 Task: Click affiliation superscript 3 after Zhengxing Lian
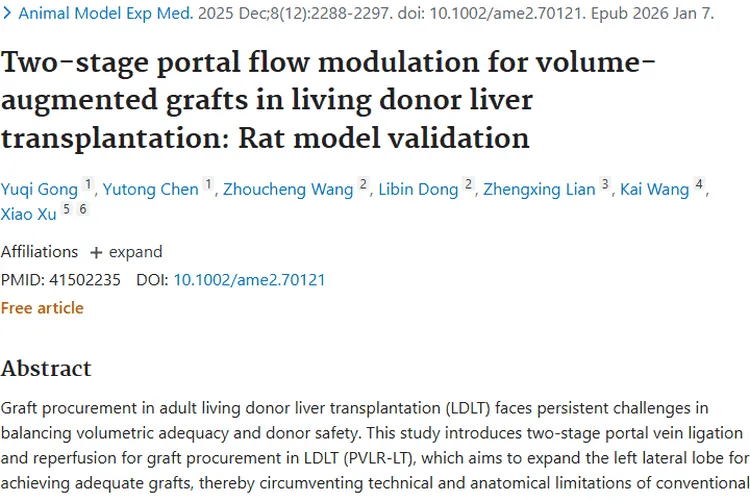pos(605,185)
